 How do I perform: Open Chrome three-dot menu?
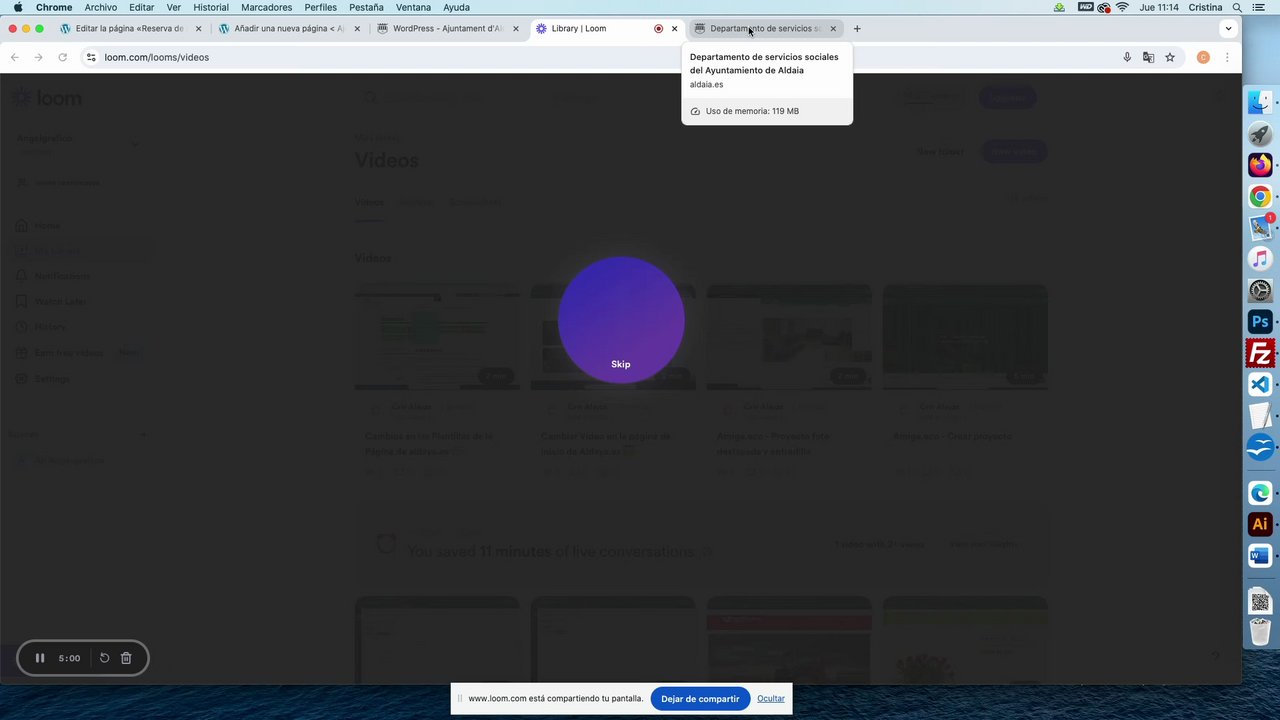[1227, 57]
